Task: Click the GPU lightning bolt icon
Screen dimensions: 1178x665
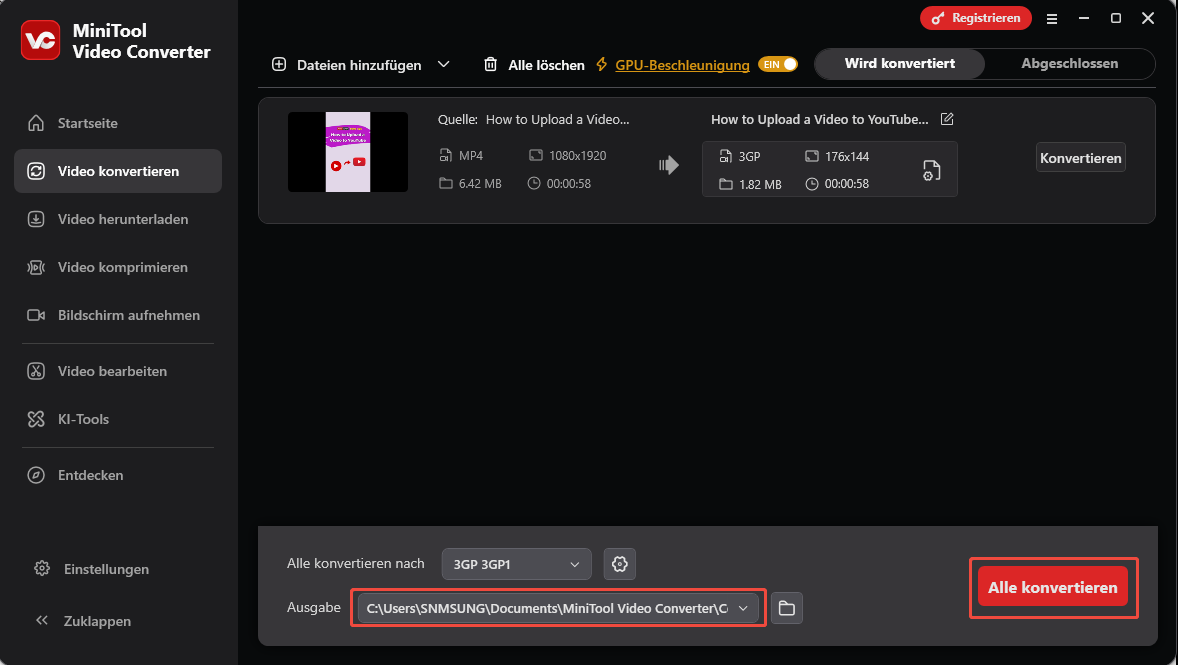Action: (602, 65)
